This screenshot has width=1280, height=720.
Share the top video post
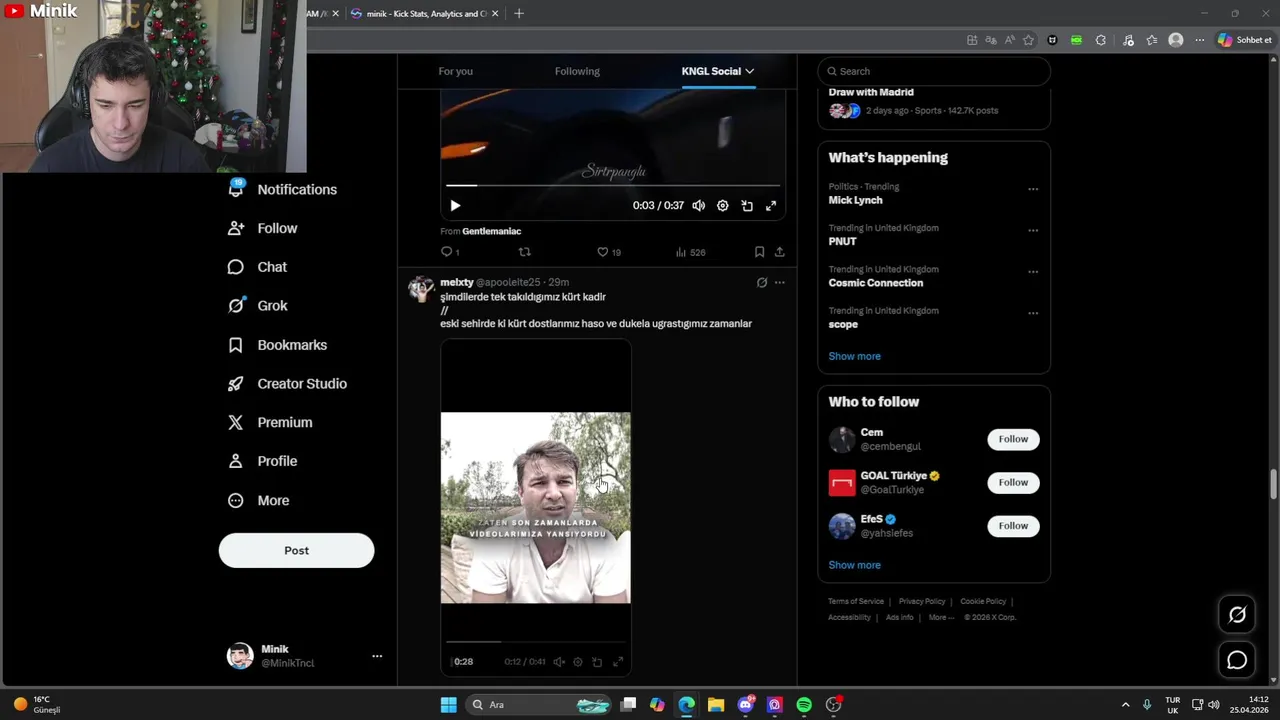780,252
